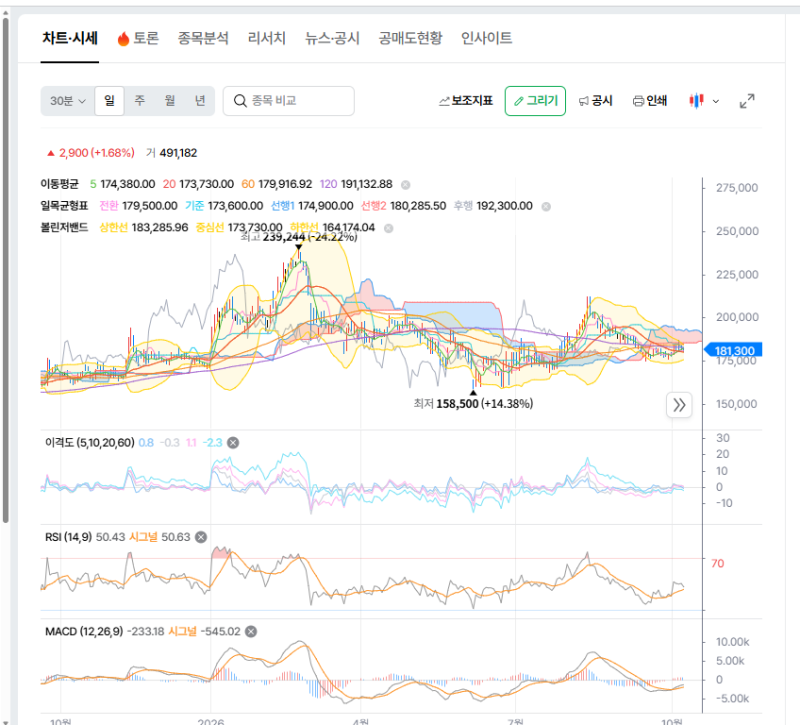Open the 30분 minute interval dropdown
This screenshot has width=800, height=725.
tap(68, 101)
